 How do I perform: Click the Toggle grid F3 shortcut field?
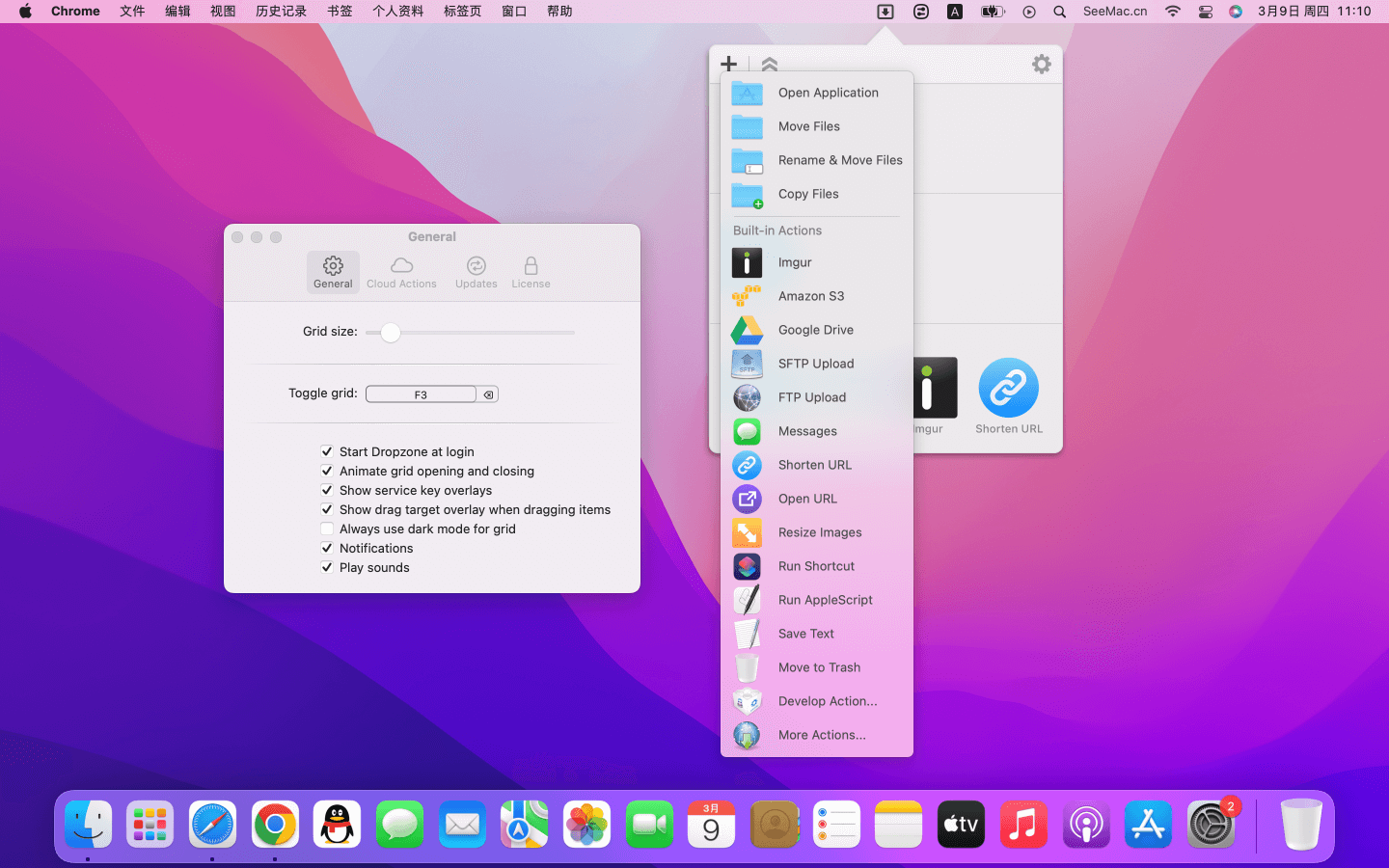click(x=421, y=394)
